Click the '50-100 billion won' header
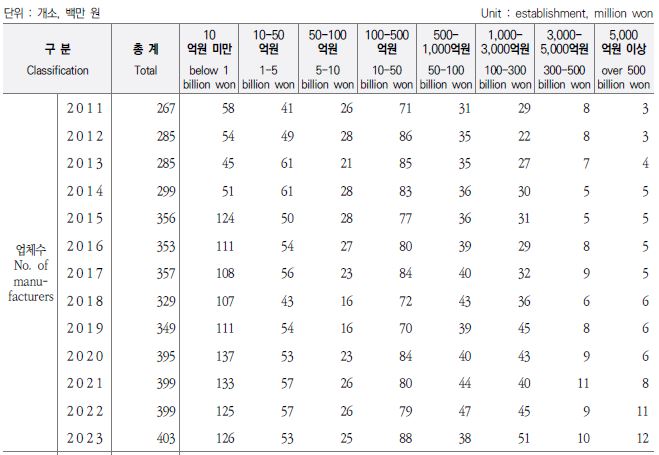The height and width of the screenshot is (455, 659). [446, 59]
